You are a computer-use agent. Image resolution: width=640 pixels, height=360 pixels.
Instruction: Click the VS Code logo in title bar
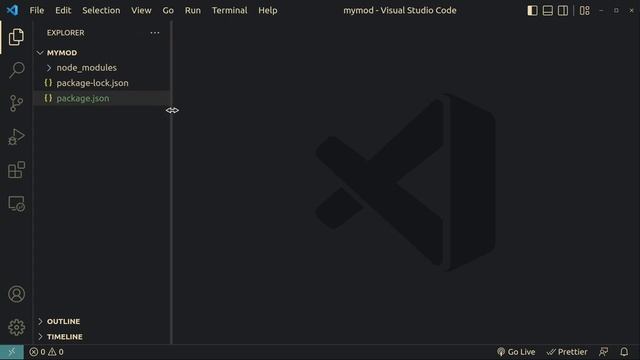12,10
